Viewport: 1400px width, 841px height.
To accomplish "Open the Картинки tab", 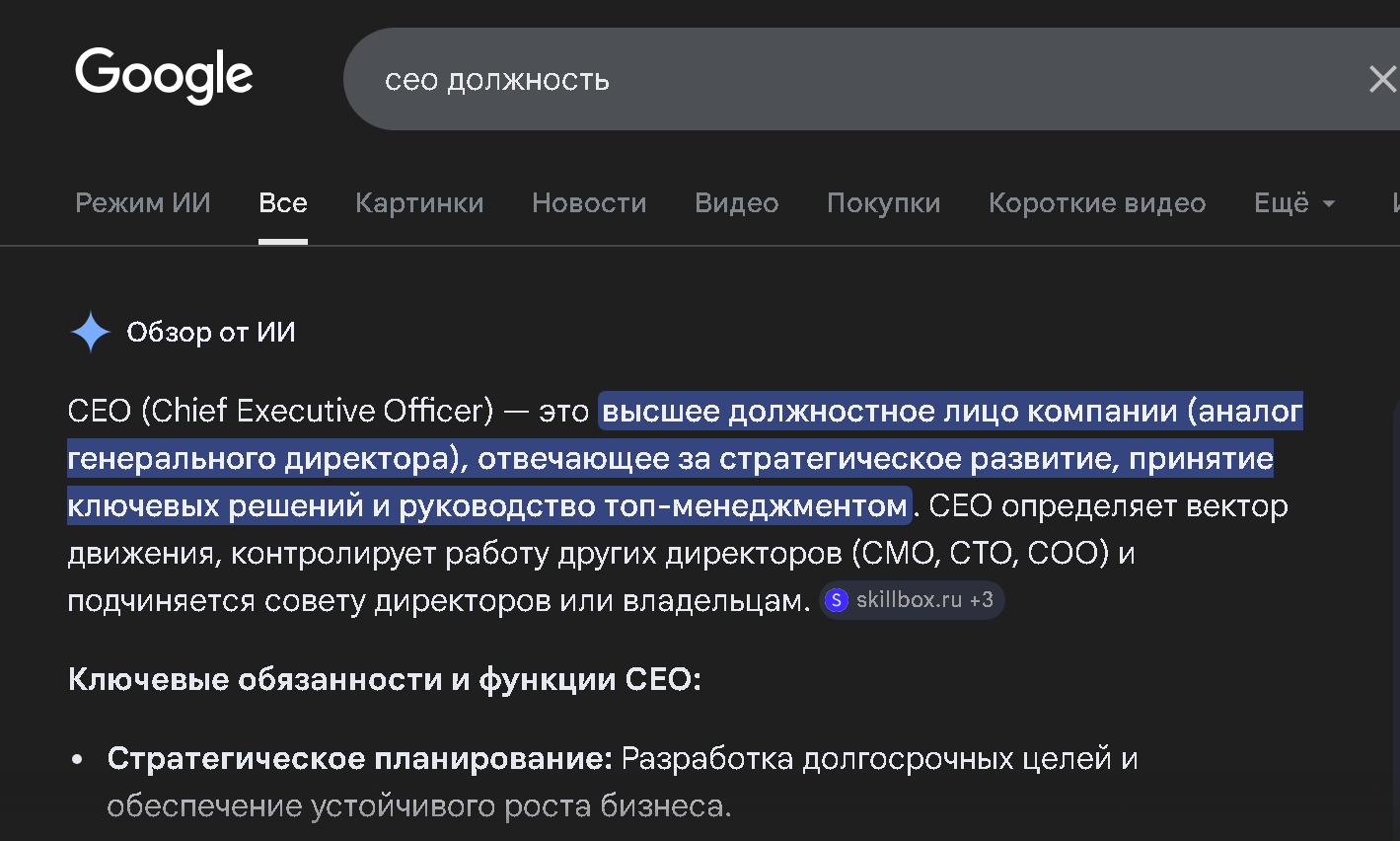I will click(419, 203).
